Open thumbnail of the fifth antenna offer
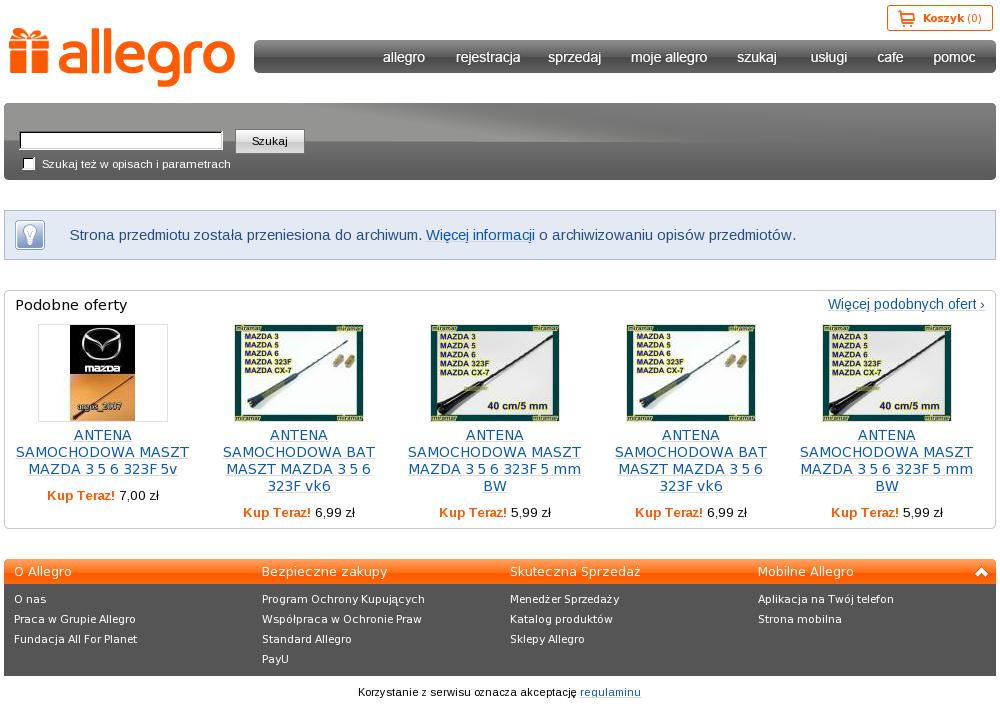Viewport: 1000px width, 712px height. click(886, 373)
